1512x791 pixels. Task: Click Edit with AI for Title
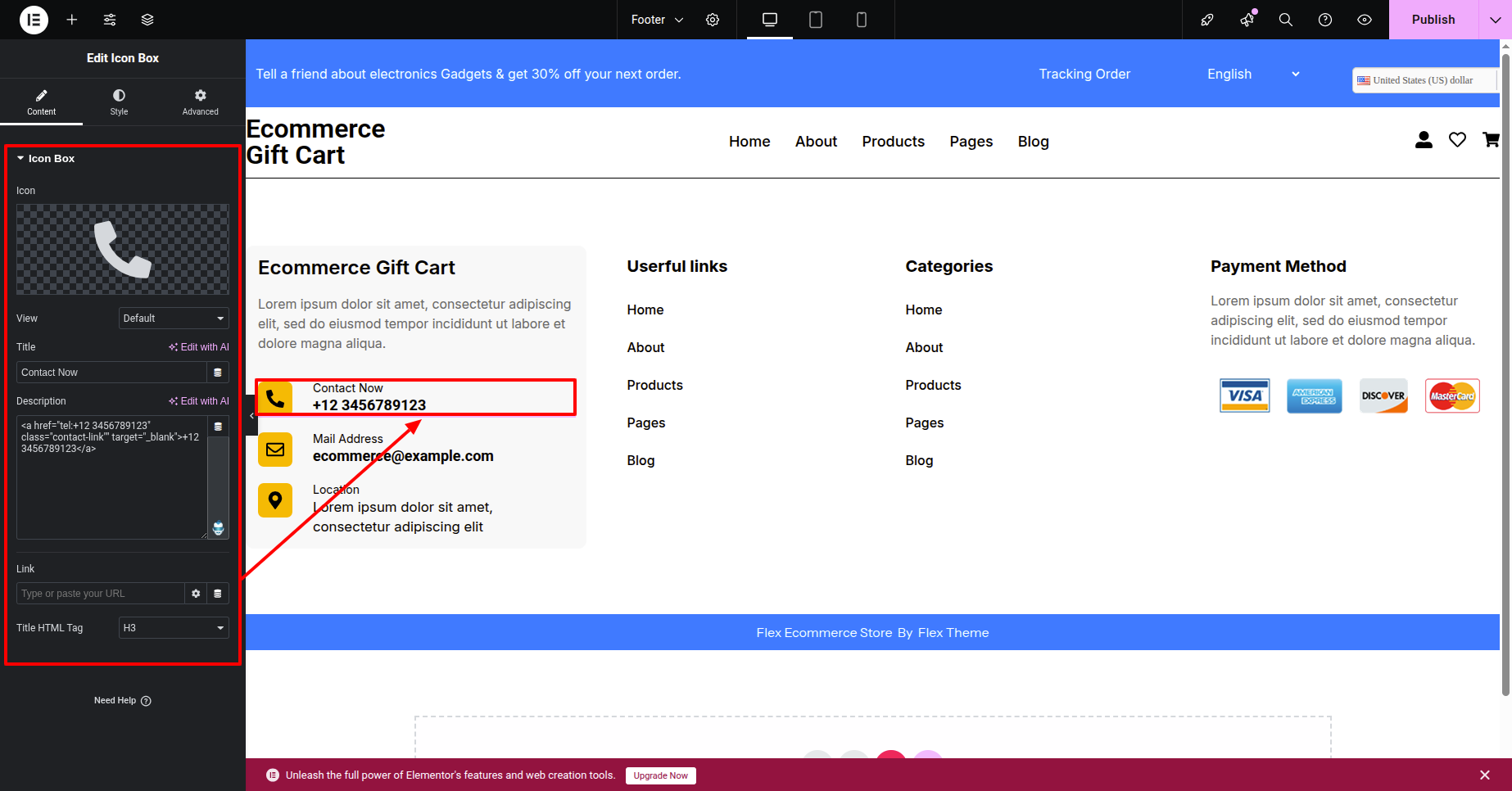[199, 347]
